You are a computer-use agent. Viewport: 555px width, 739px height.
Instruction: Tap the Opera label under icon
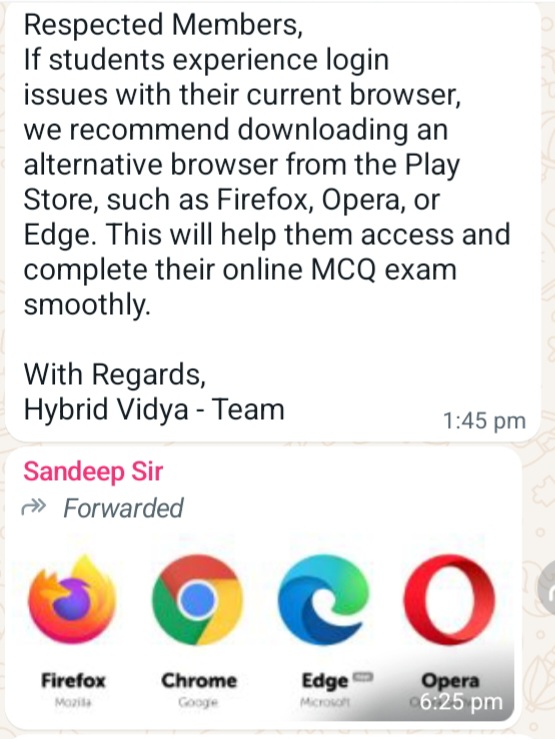[x=450, y=681]
